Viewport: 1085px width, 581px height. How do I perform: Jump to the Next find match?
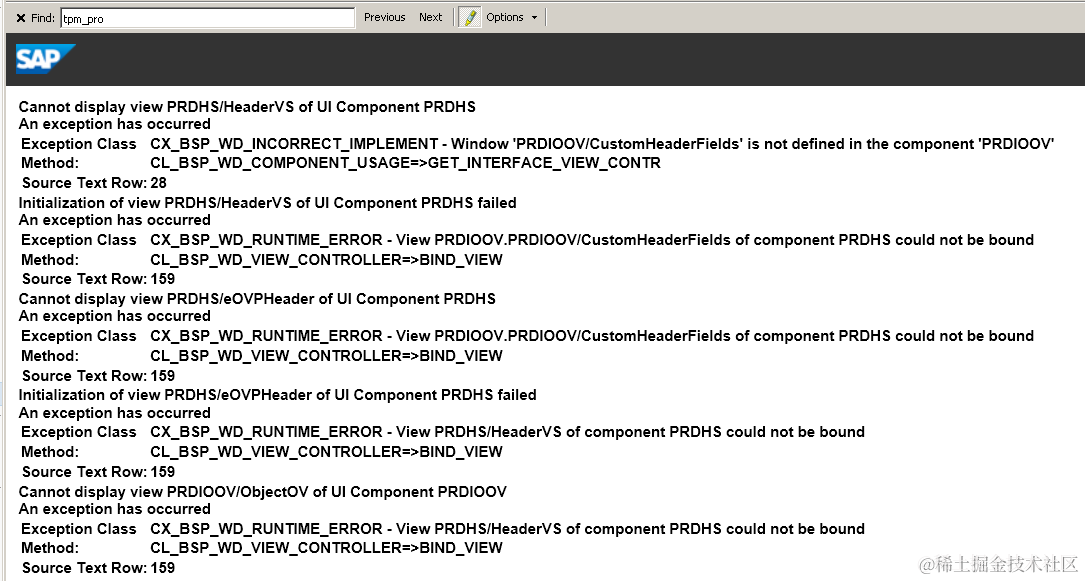430,17
